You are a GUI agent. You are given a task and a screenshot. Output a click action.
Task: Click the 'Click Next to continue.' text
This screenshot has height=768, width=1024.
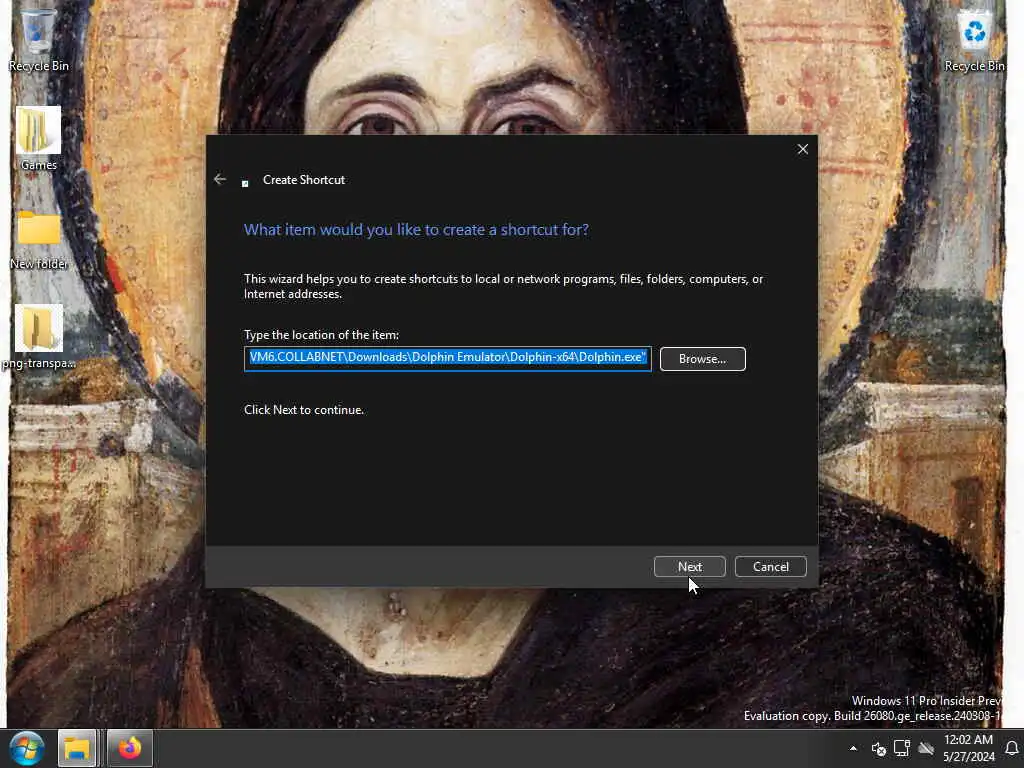pyautogui.click(x=304, y=409)
